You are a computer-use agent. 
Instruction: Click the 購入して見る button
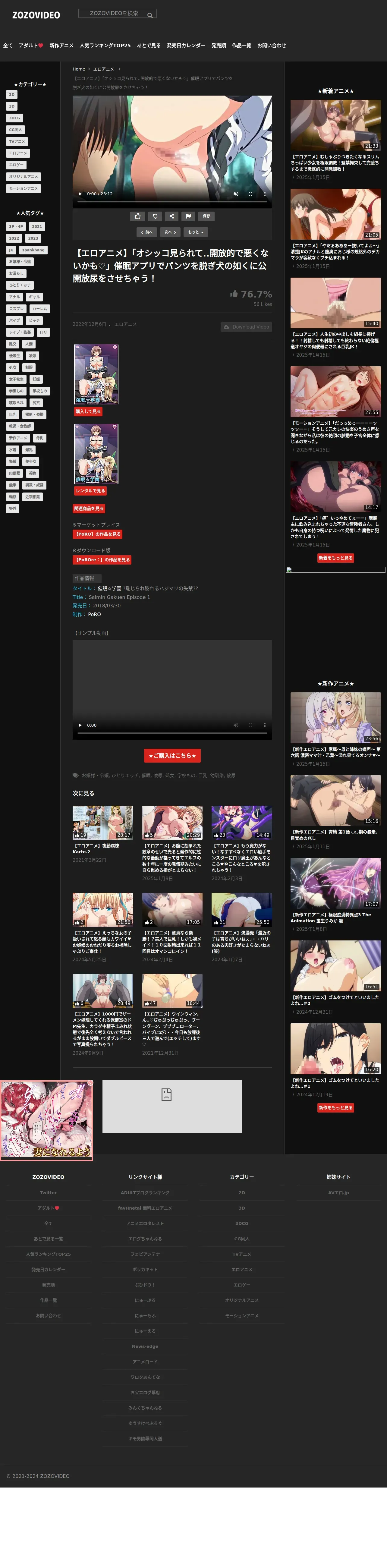[x=88, y=411]
